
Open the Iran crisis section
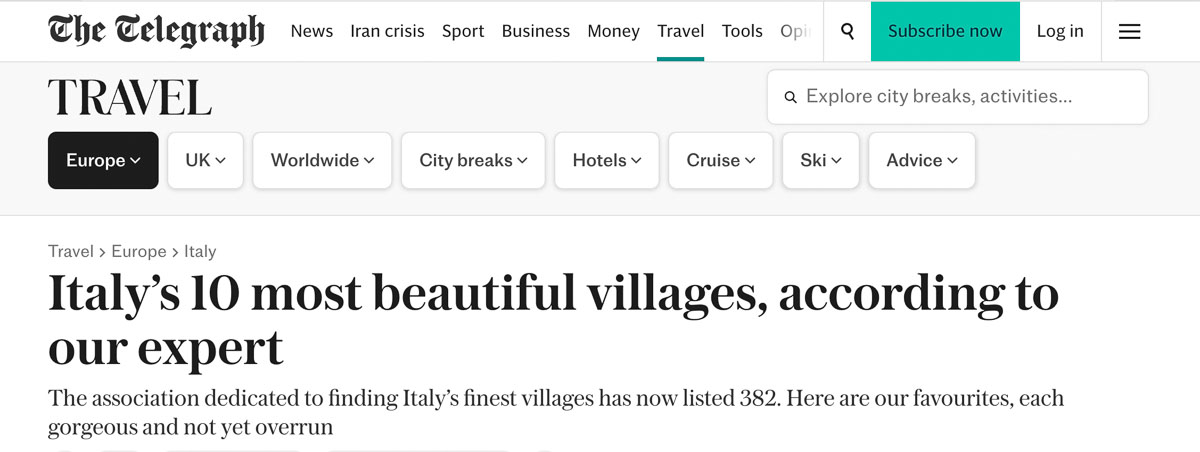(388, 31)
